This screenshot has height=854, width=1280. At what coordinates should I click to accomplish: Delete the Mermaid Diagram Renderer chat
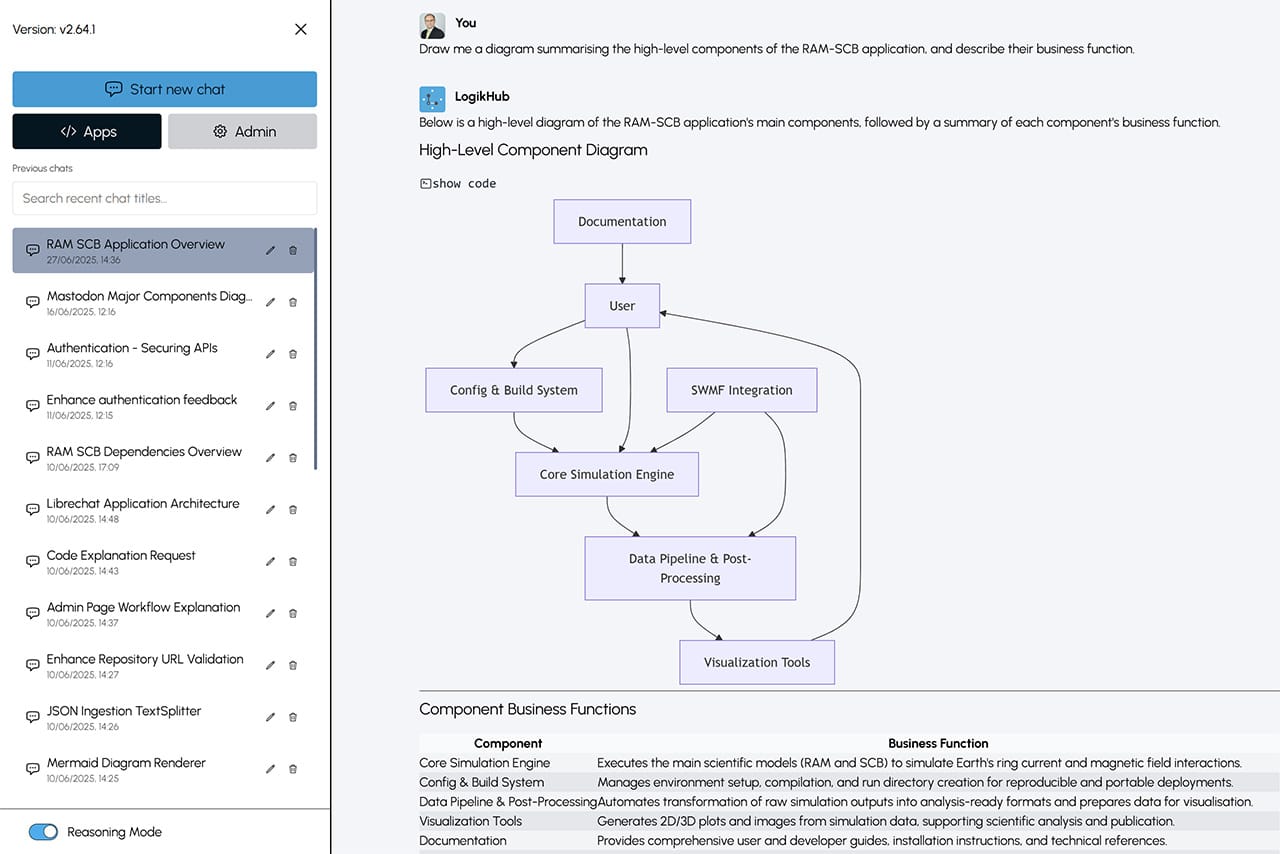tap(293, 769)
